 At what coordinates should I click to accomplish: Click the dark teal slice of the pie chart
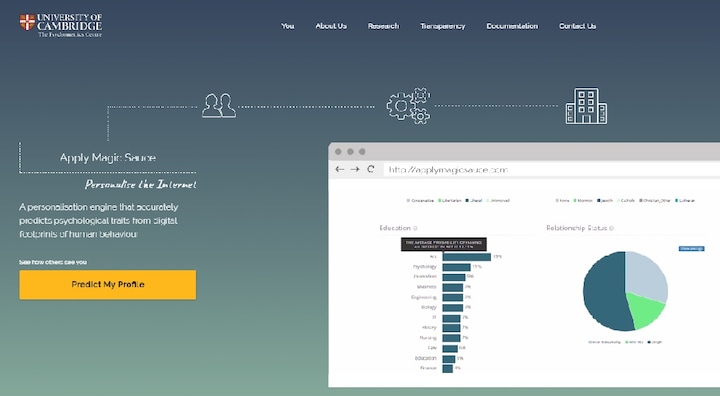pos(604,292)
